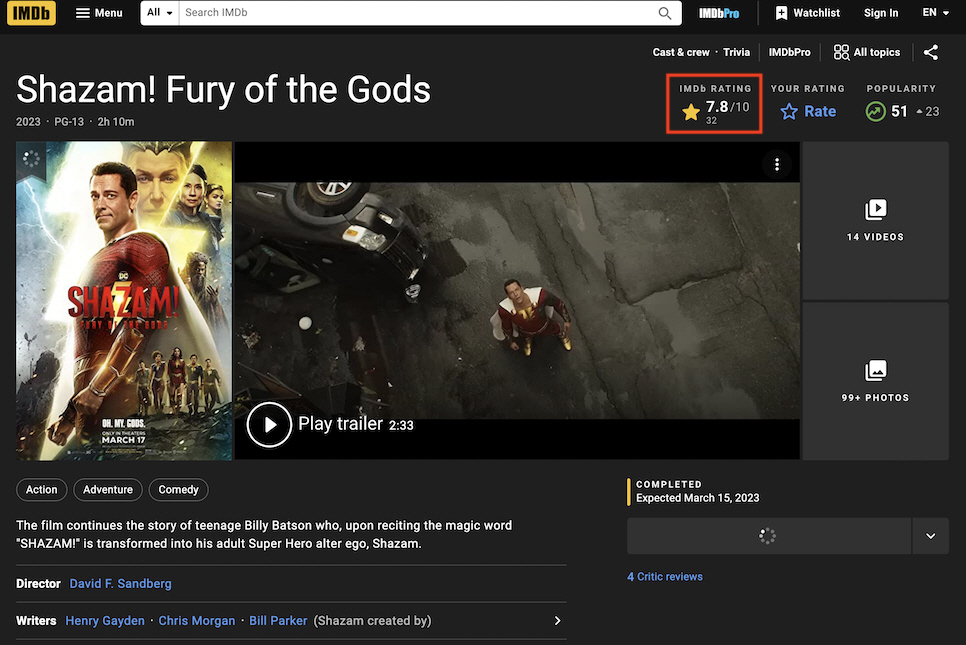966x645 pixels.
Task: Open the 14 Videos tile
Action: pyautogui.click(x=875, y=221)
